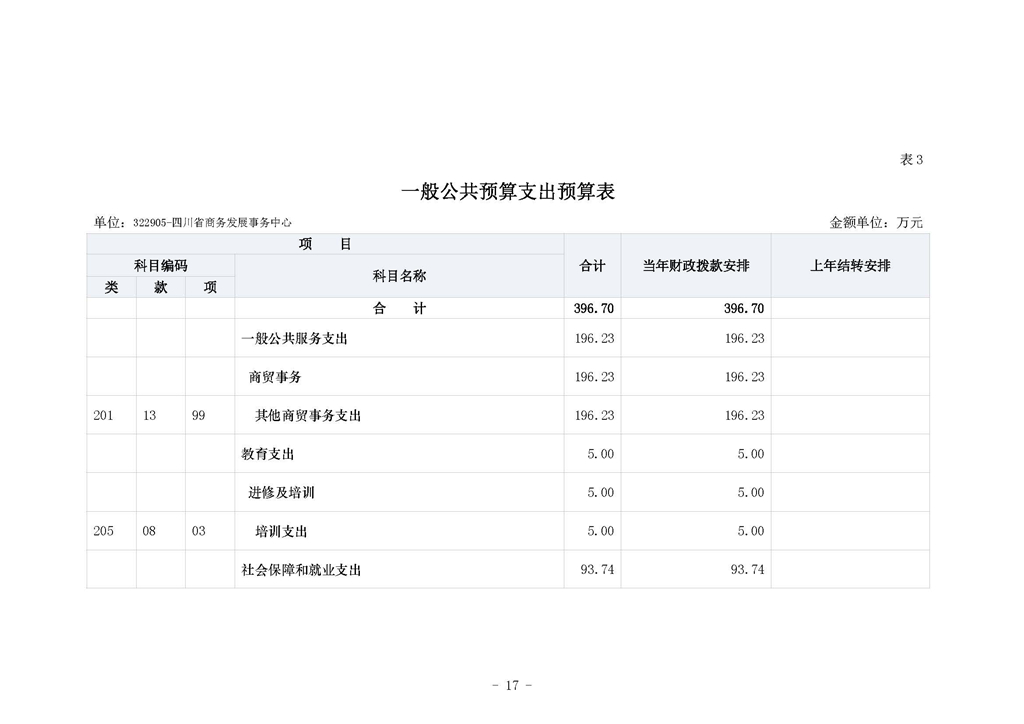Click the page number -17- at bottom
Image resolution: width=1024 pixels, height=724 pixels.
point(511,685)
